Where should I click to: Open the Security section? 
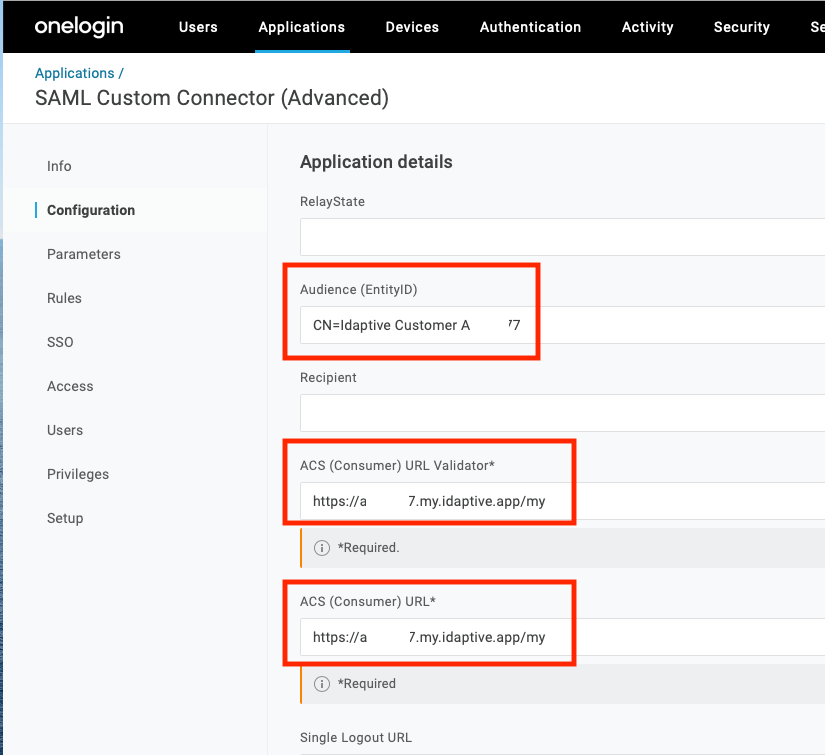click(741, 27)
